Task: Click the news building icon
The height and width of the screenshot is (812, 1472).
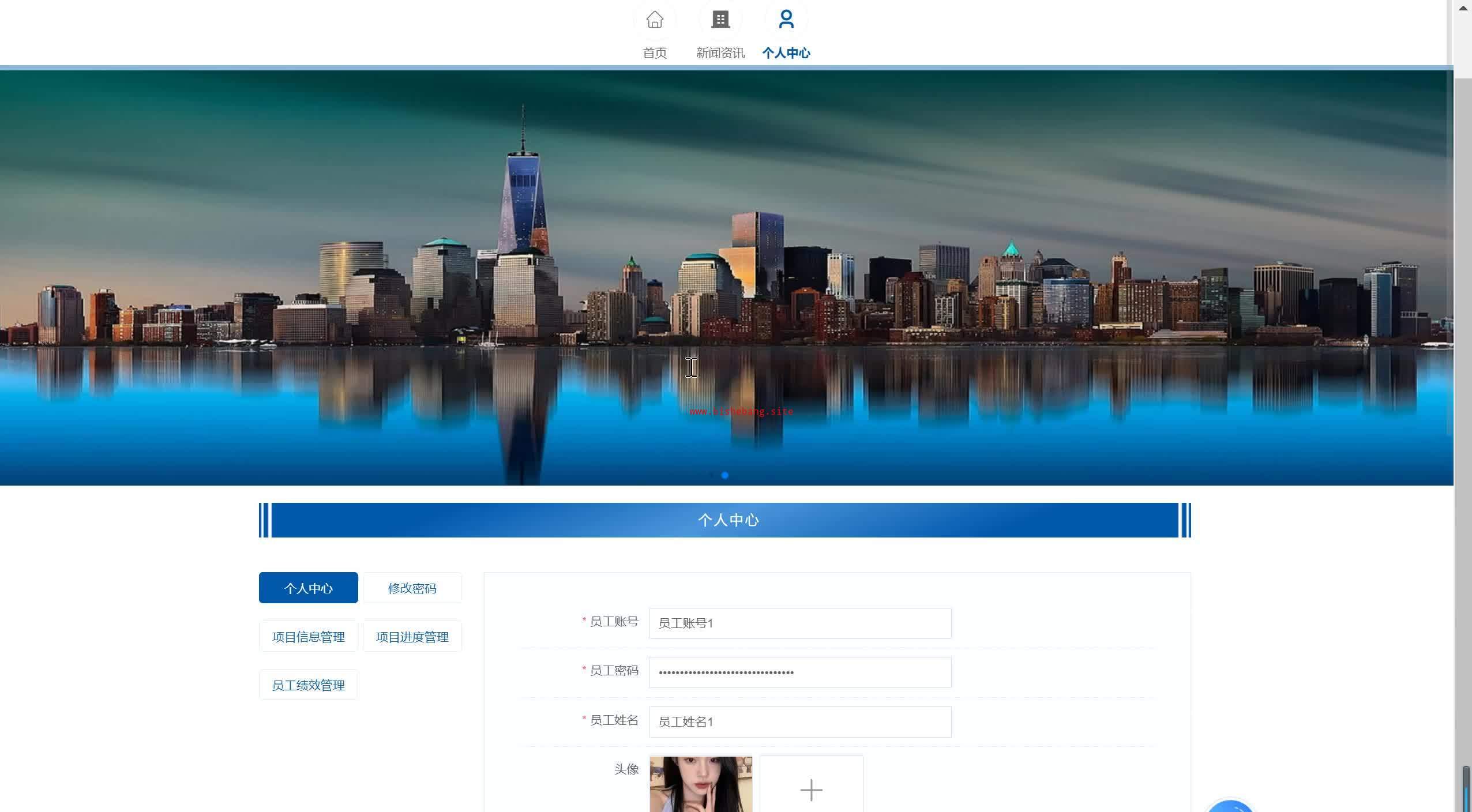Action: click(720, 20)
